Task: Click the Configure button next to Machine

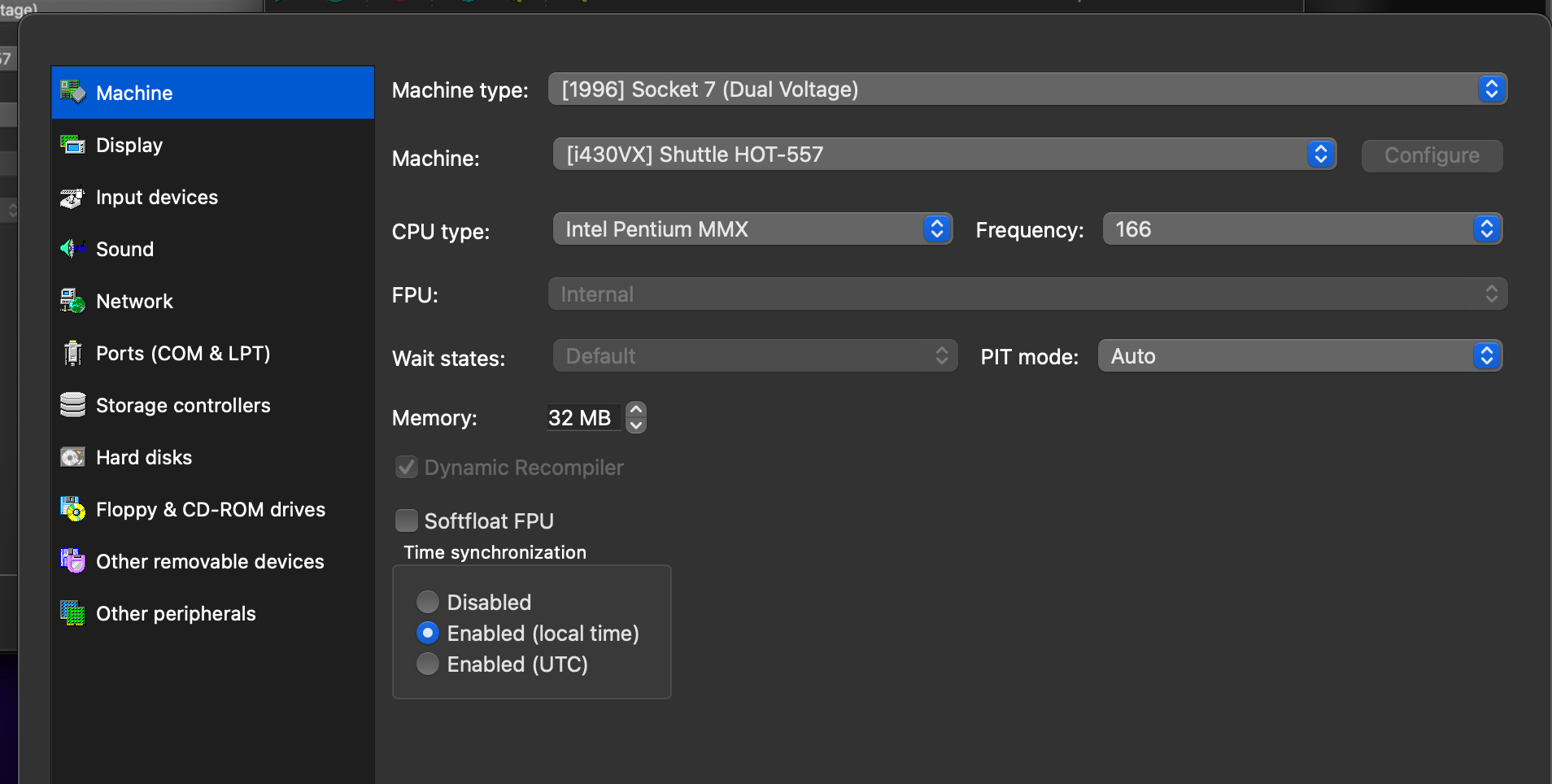Action: coord(1432,155)
